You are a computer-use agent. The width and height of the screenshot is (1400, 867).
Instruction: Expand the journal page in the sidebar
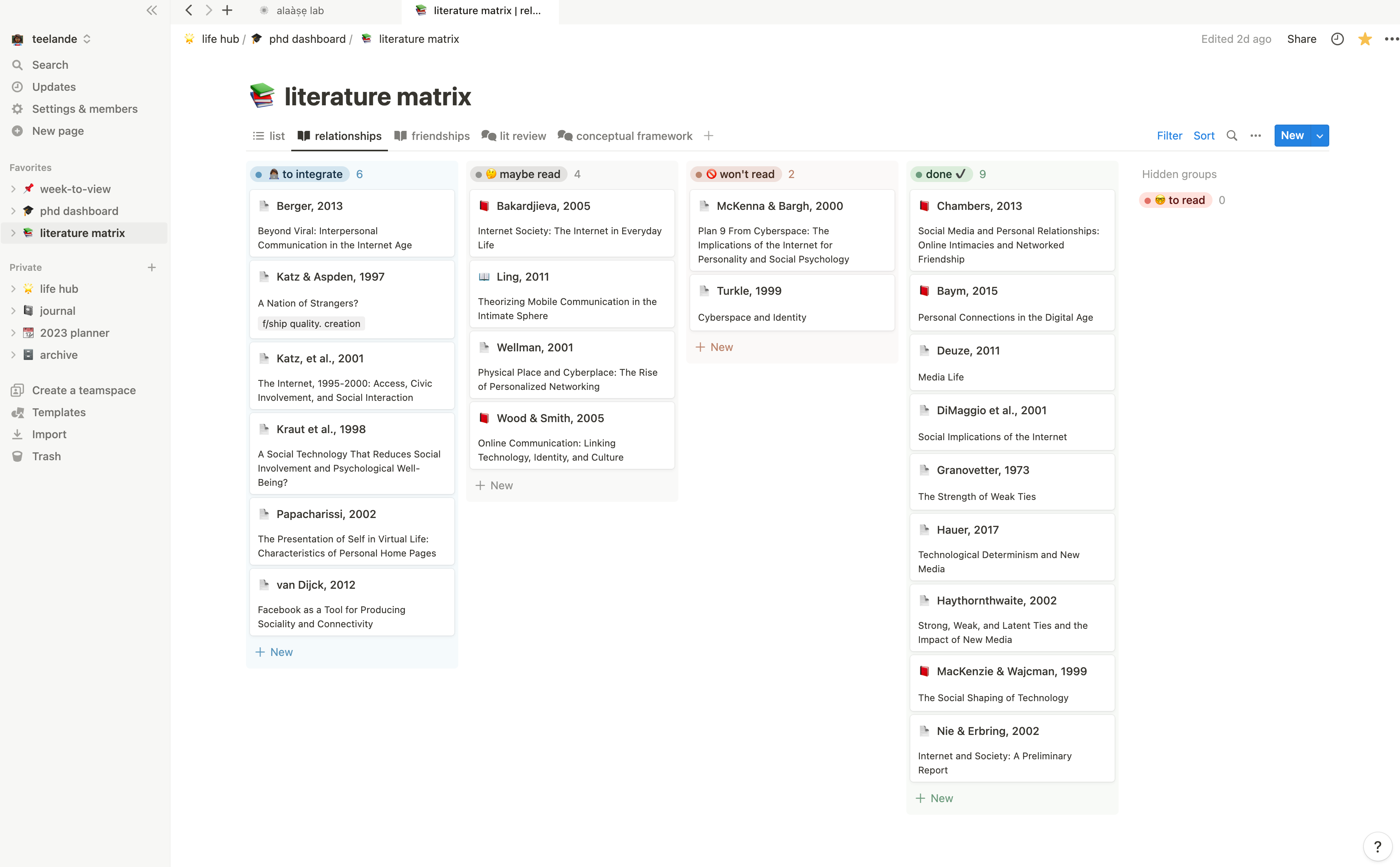[13, 311]
